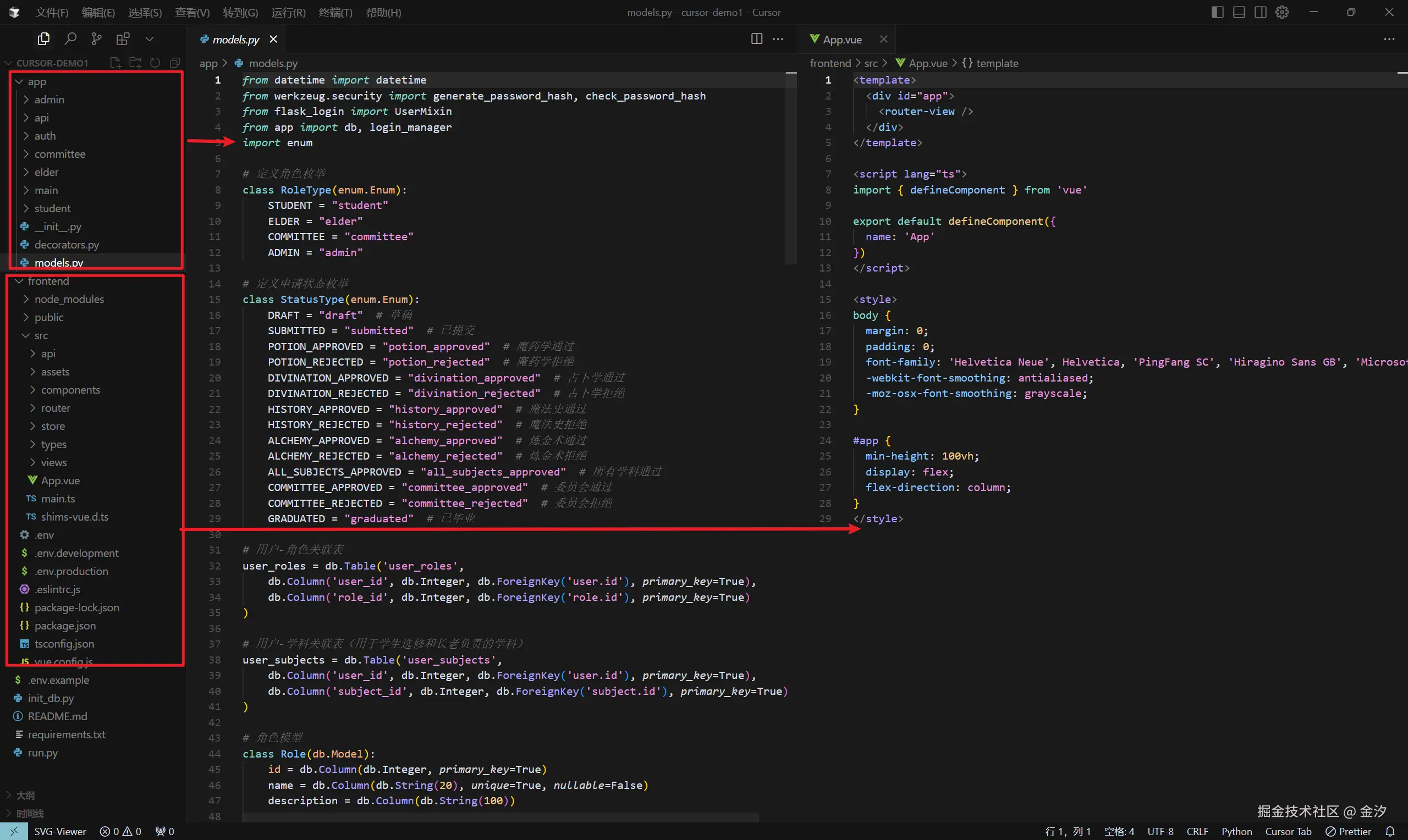Open the Source Control icon
The width and height of the screenshot is (1408, 840).
point(97,38)
